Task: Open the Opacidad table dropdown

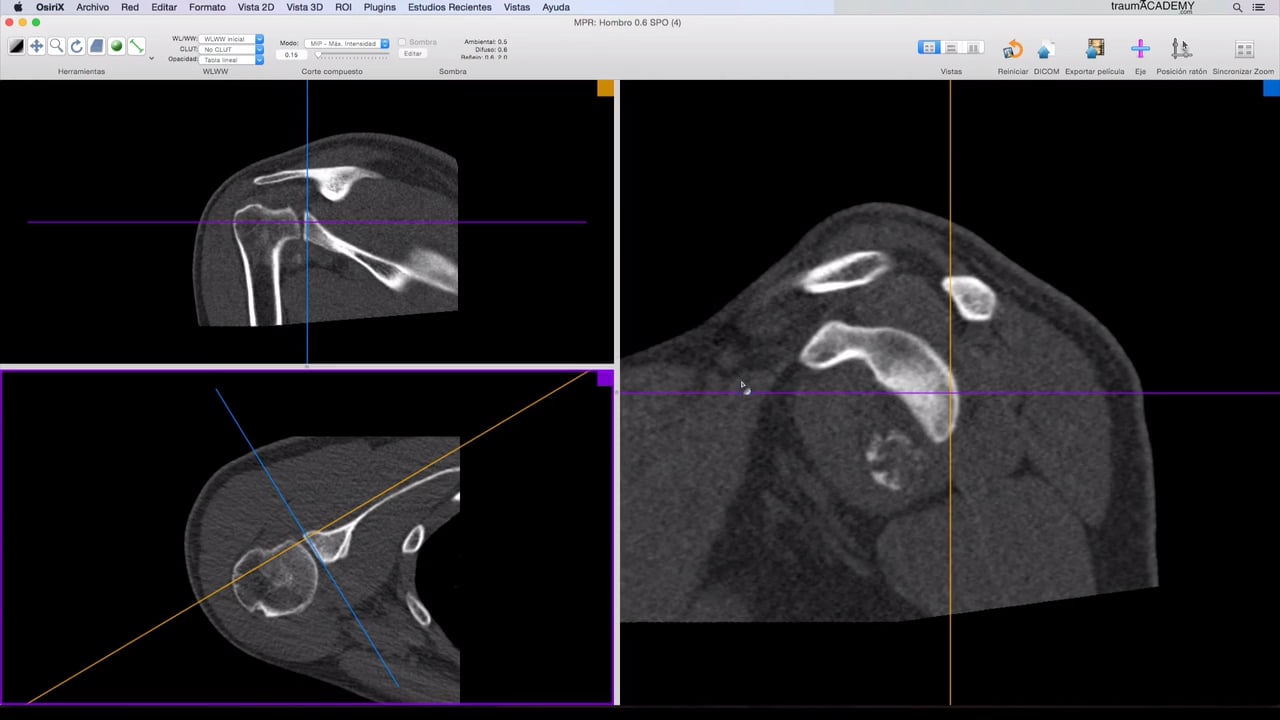Action: click(231, 60)
